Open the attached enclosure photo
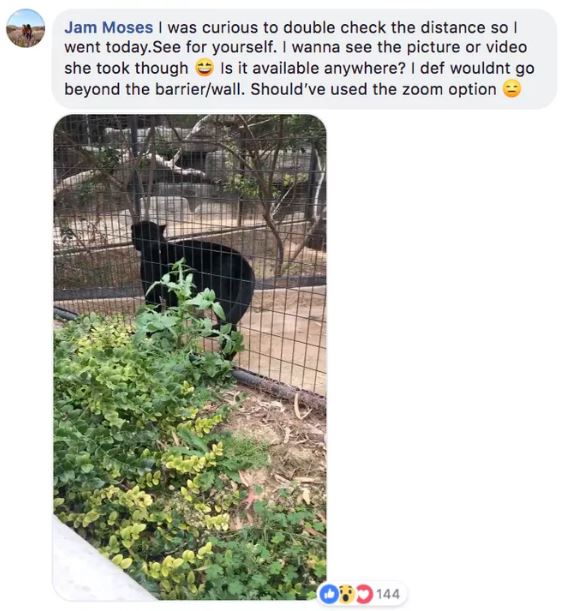Screen dimensions: 565x611 click(x=190, y=357)
